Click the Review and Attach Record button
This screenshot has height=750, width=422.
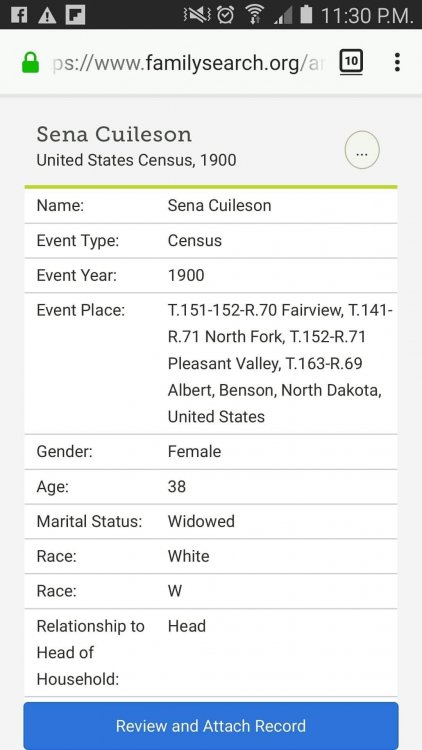coord(211,726)
